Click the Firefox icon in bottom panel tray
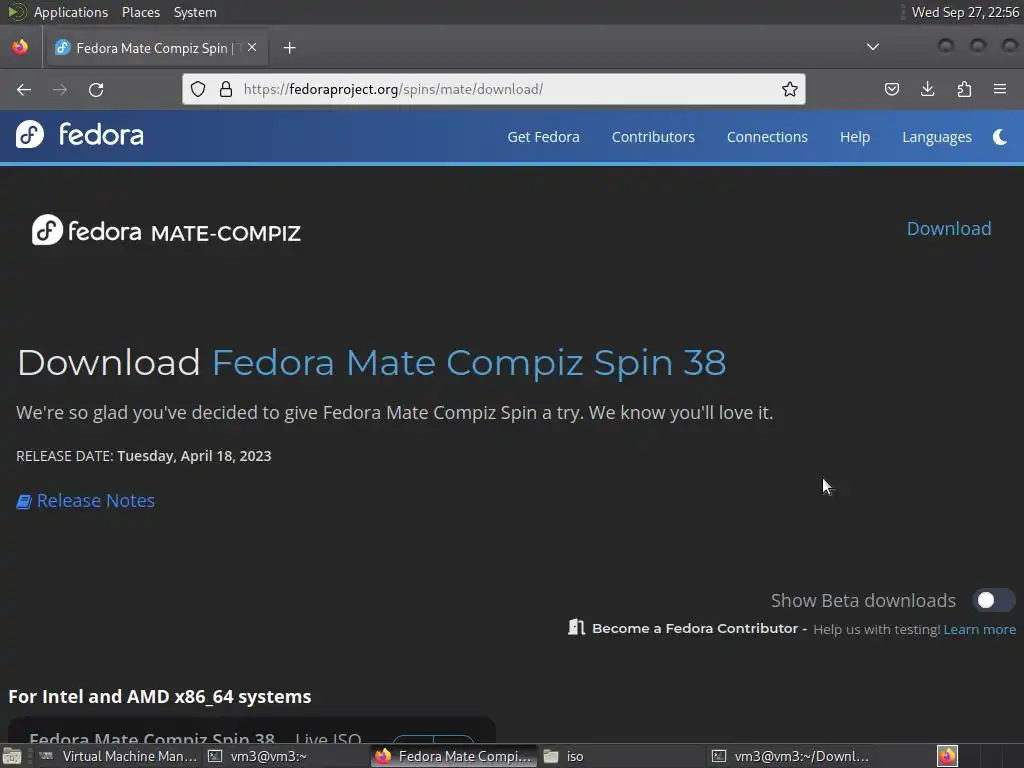Screen dimensions: 1024x768 click(947, 756)
